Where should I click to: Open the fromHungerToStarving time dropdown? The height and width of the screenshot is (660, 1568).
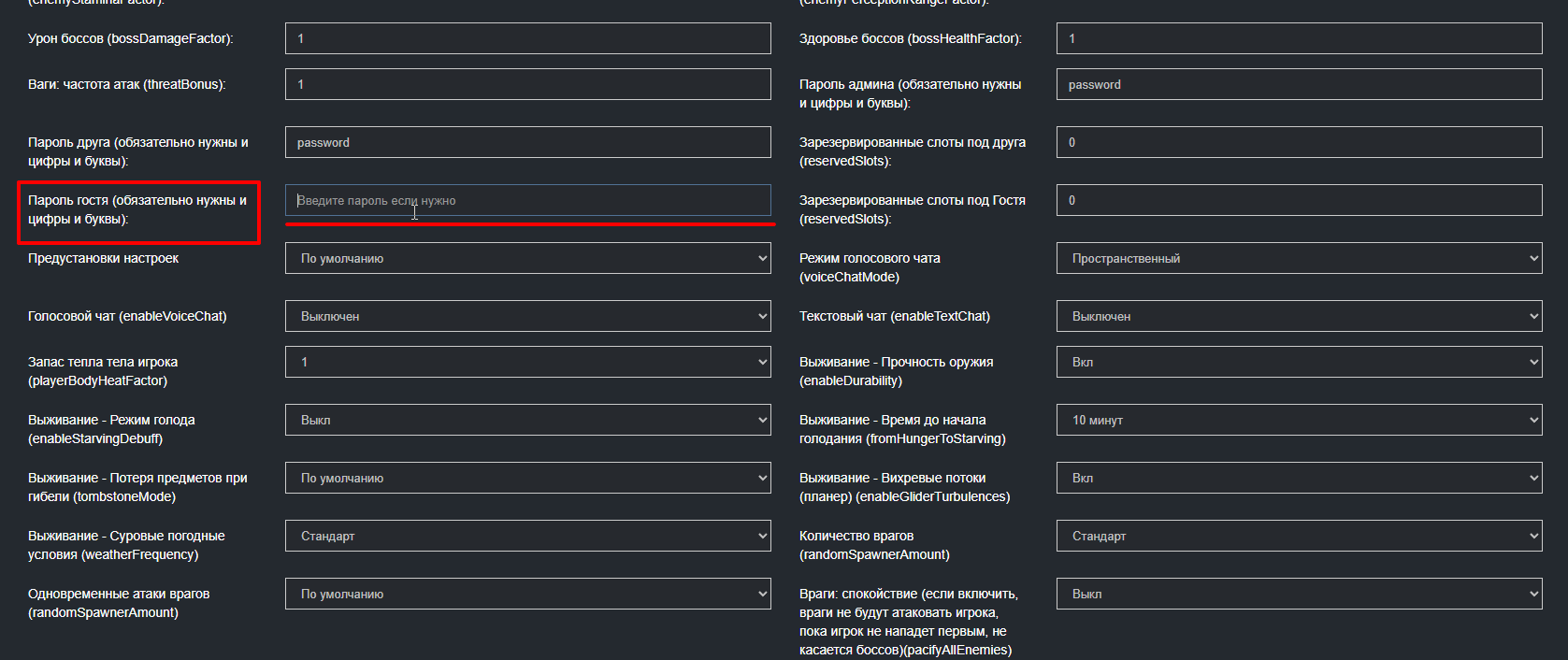pos(1299,420)
